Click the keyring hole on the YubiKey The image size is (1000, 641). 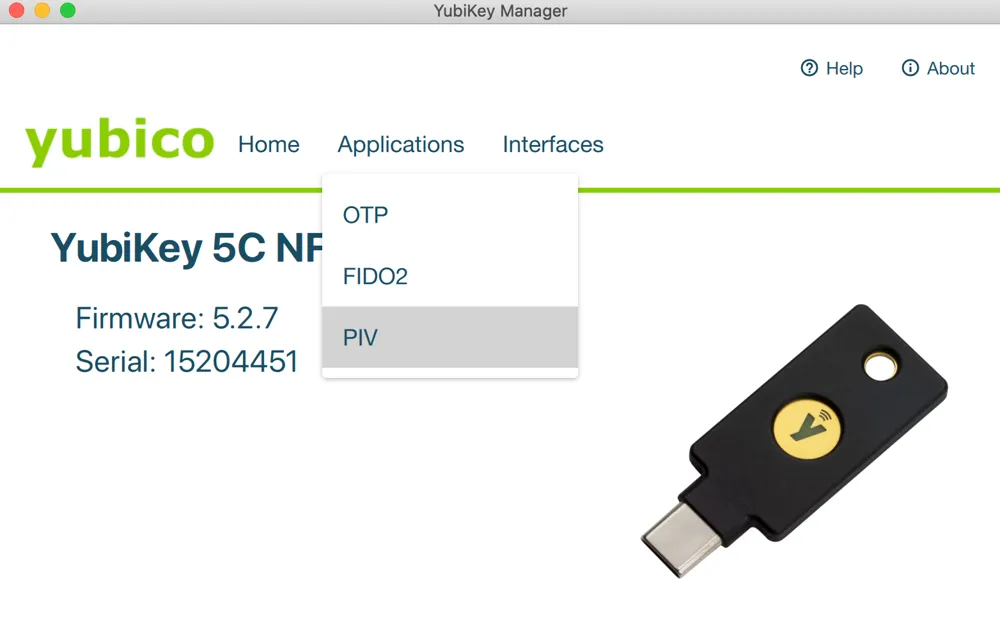pyautogui.click(x=880, y=367)
